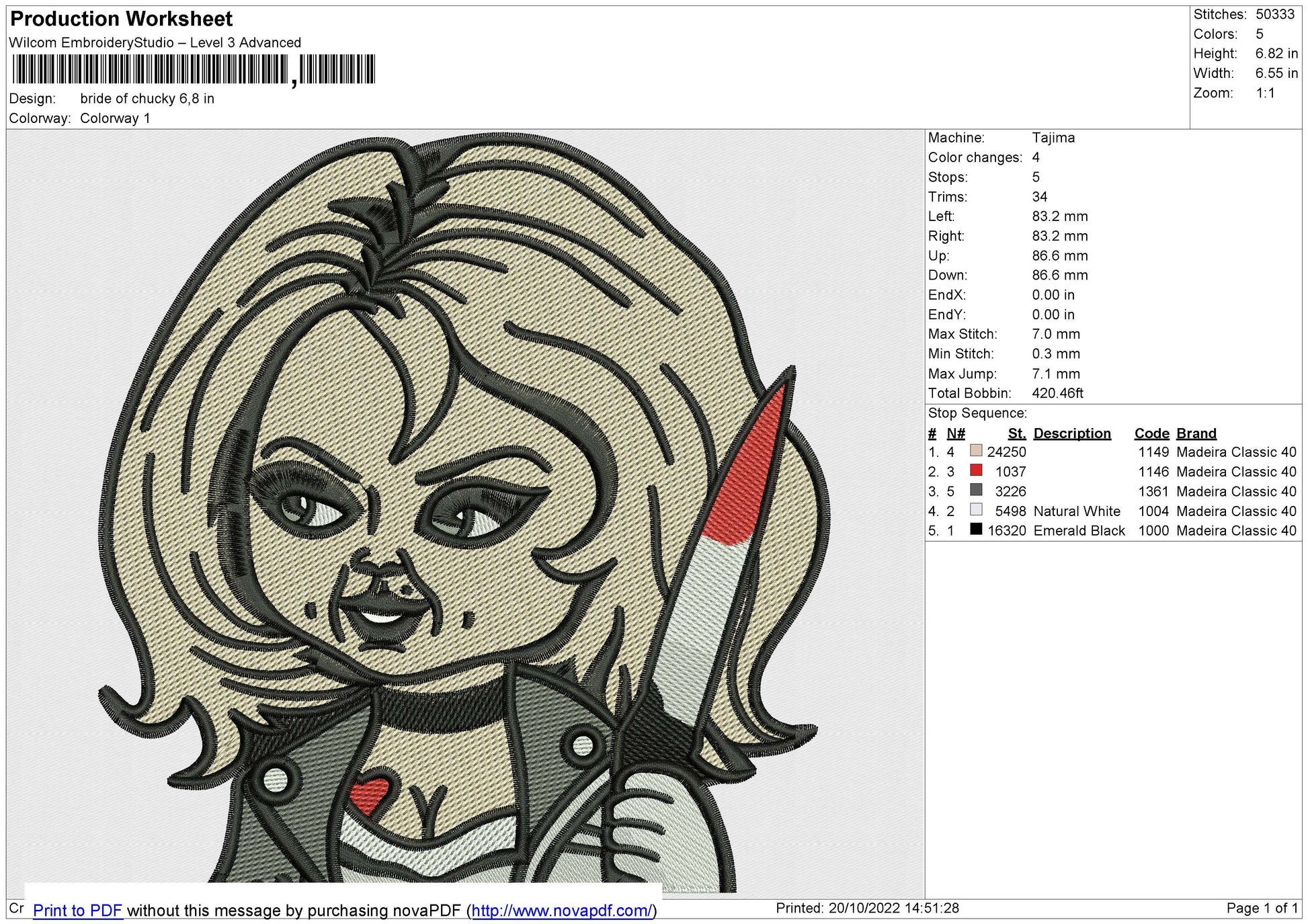Click the stitch count 16320 in stop row 5
The image size is (1308, 924).
(1007, 531)
